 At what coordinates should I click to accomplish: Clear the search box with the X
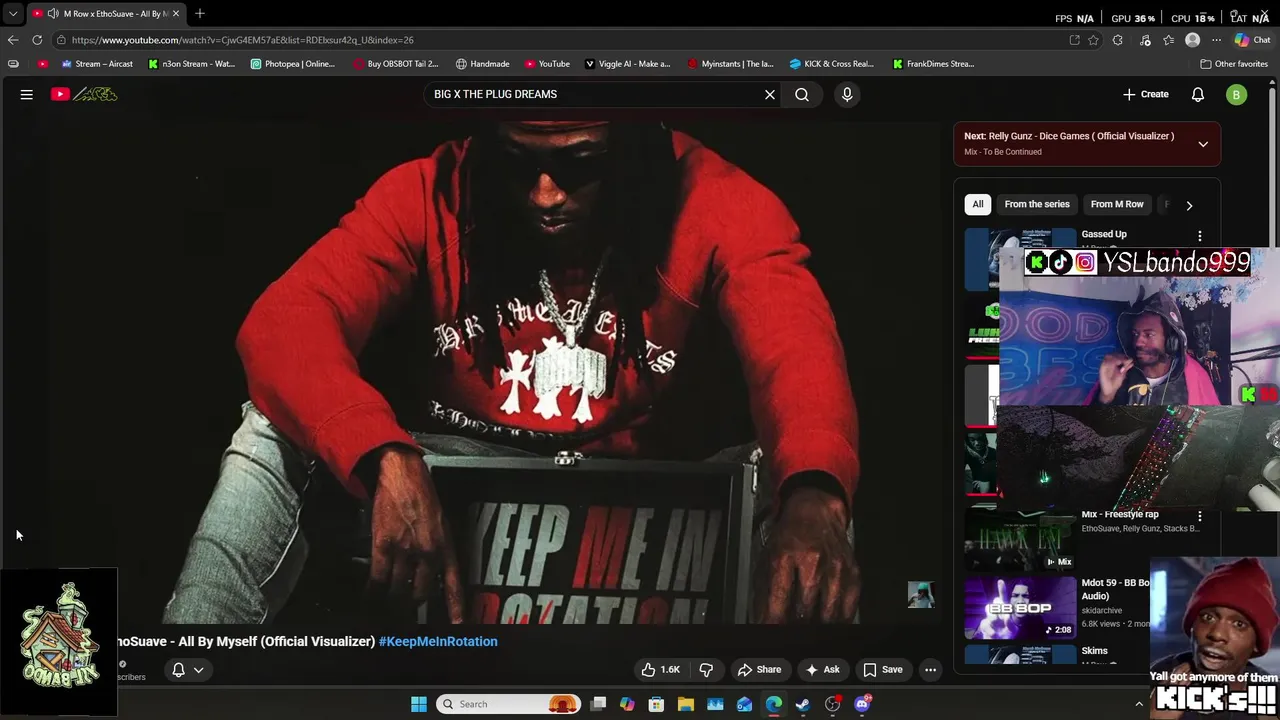coord(770,94)
